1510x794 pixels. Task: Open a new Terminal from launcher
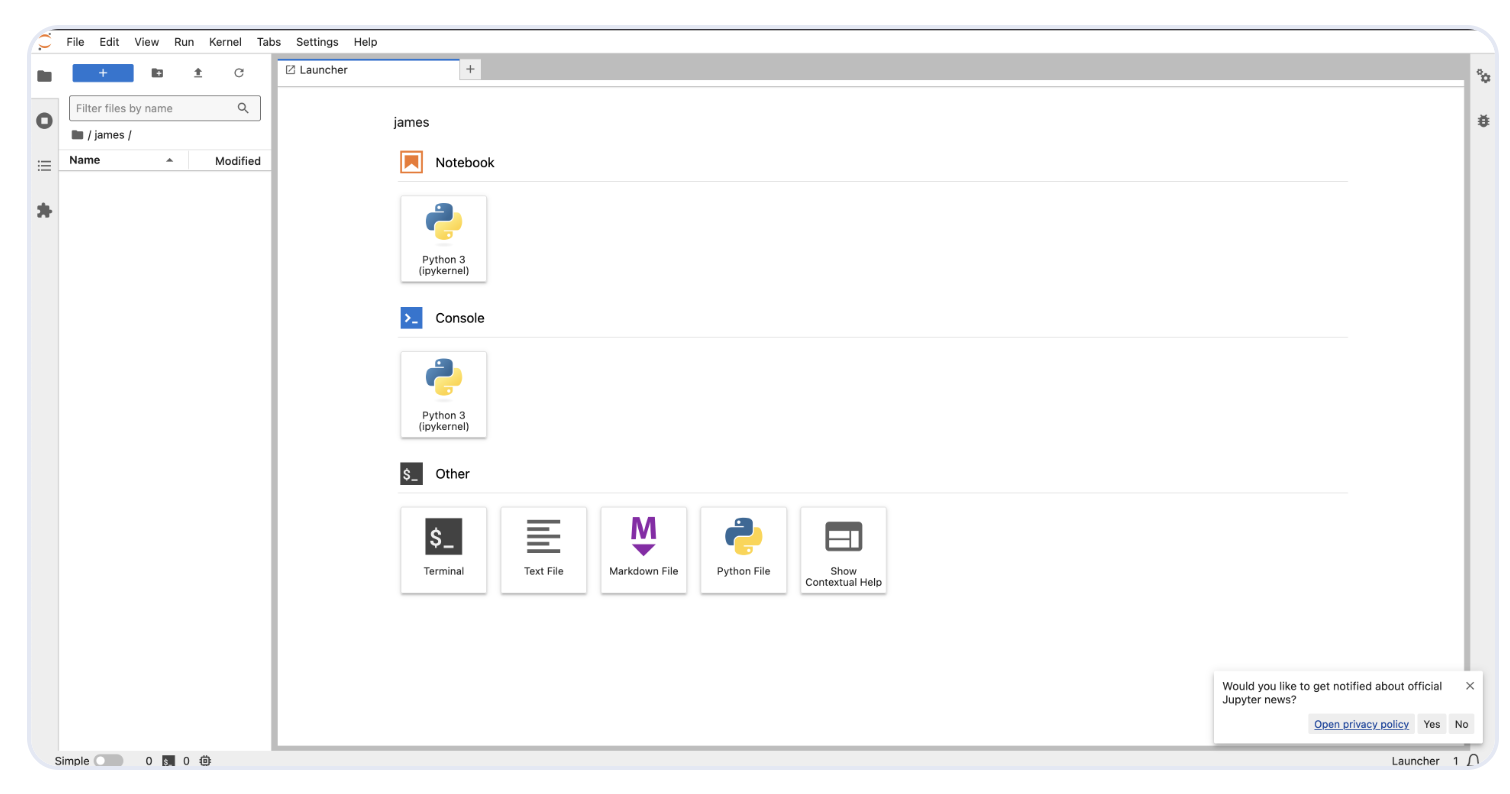[x=444, y=550]
